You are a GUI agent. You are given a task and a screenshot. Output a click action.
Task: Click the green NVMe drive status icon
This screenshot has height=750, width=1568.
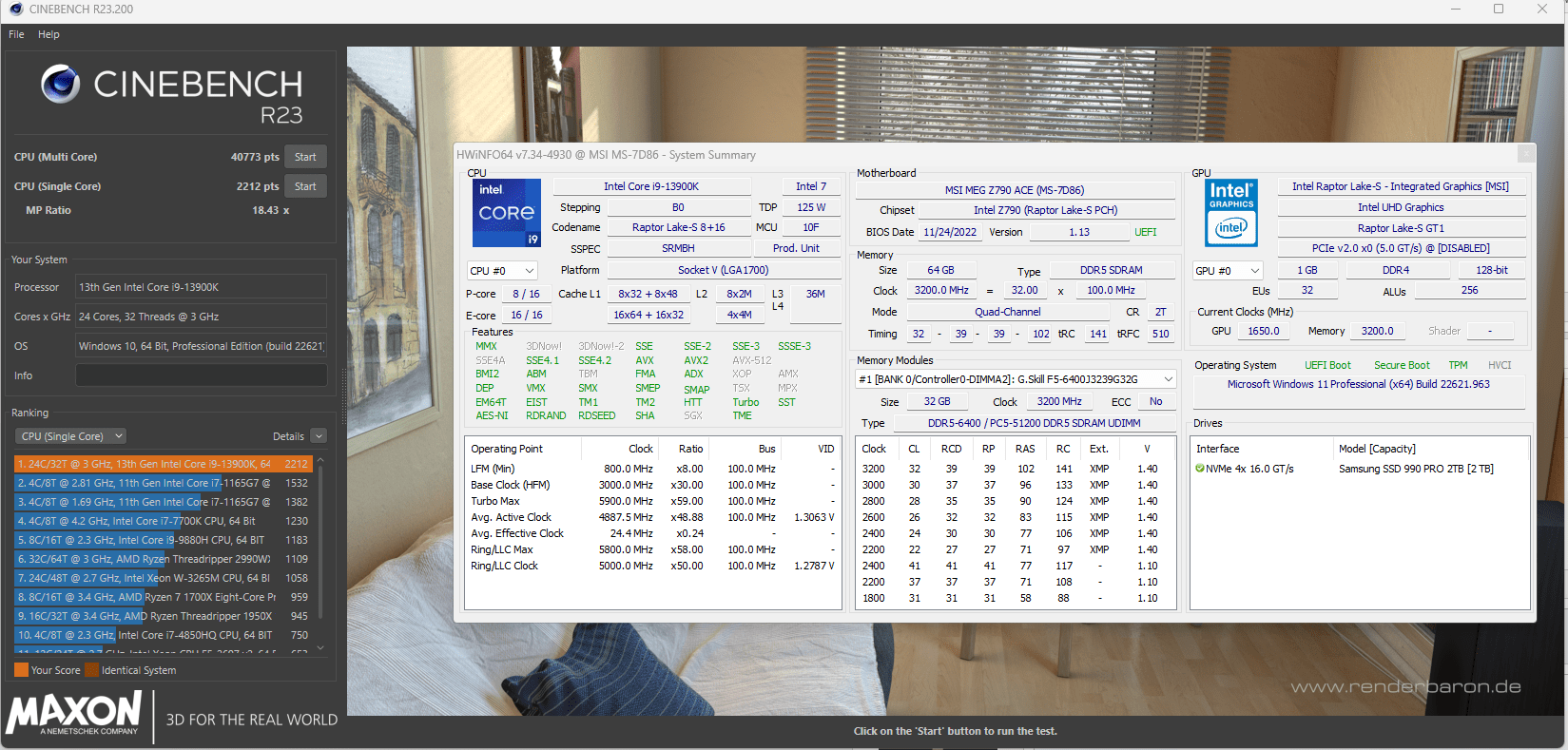[x=1200, y=469]
